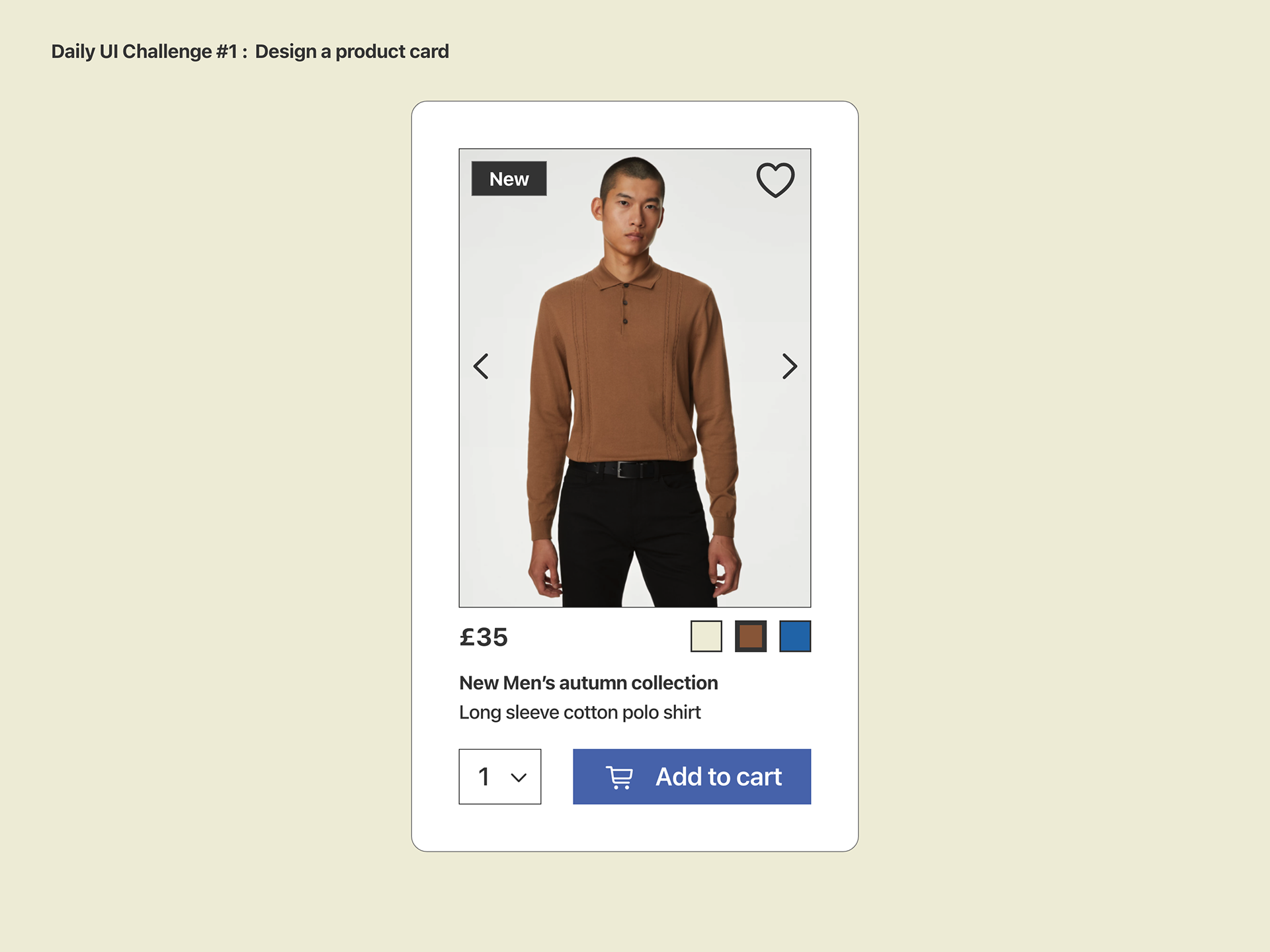The height and width of the screenshot is (952, 1270).
Task: Click the Design a product card text
Action: pyautogui.click(x=352, y=52)
